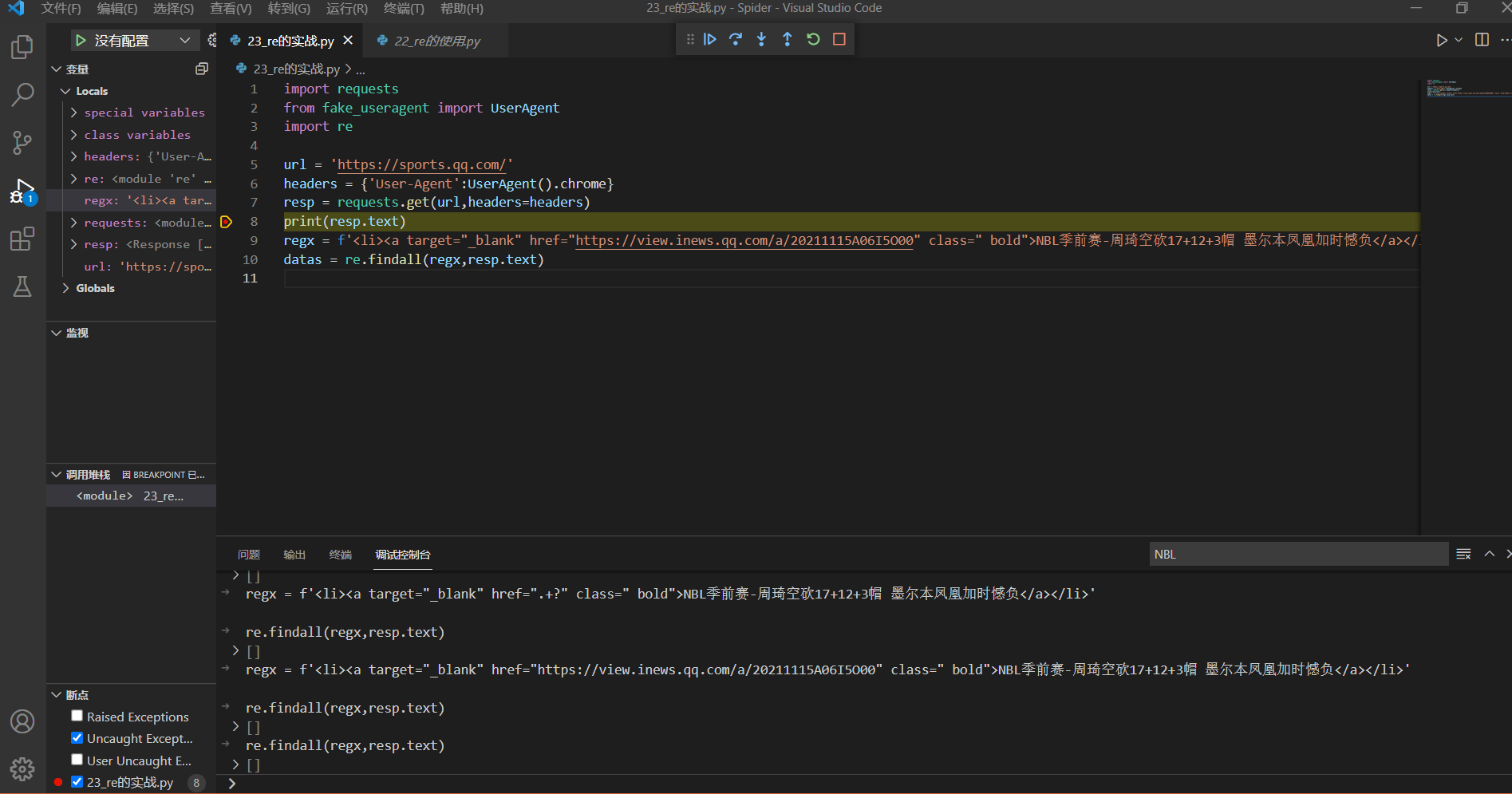Open the sports.qq.com link on line 5
This screenshot has height=794, width=1512.
421,164
